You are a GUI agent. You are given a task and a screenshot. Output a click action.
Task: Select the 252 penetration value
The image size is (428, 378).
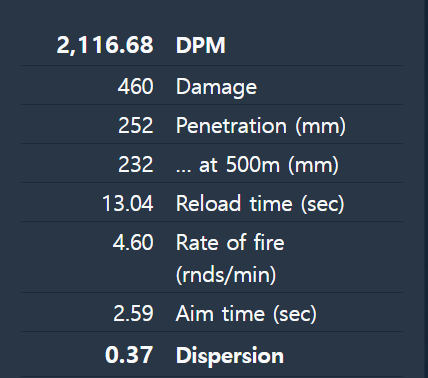tap(136, 125)
